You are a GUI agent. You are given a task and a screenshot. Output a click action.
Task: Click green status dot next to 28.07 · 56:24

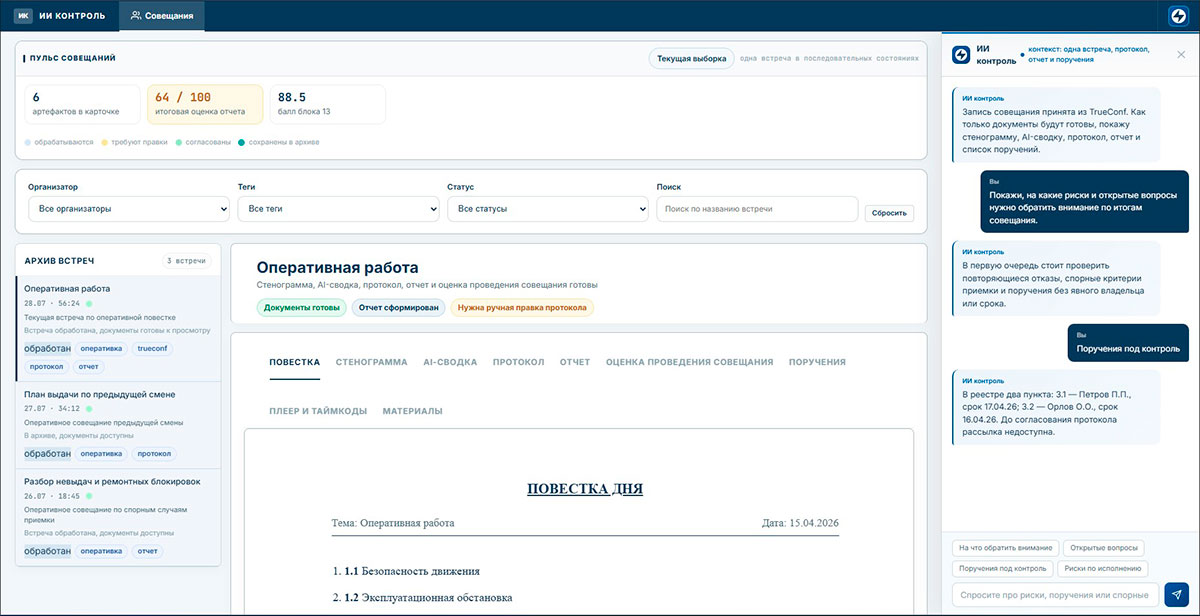[x=89, y=303]
